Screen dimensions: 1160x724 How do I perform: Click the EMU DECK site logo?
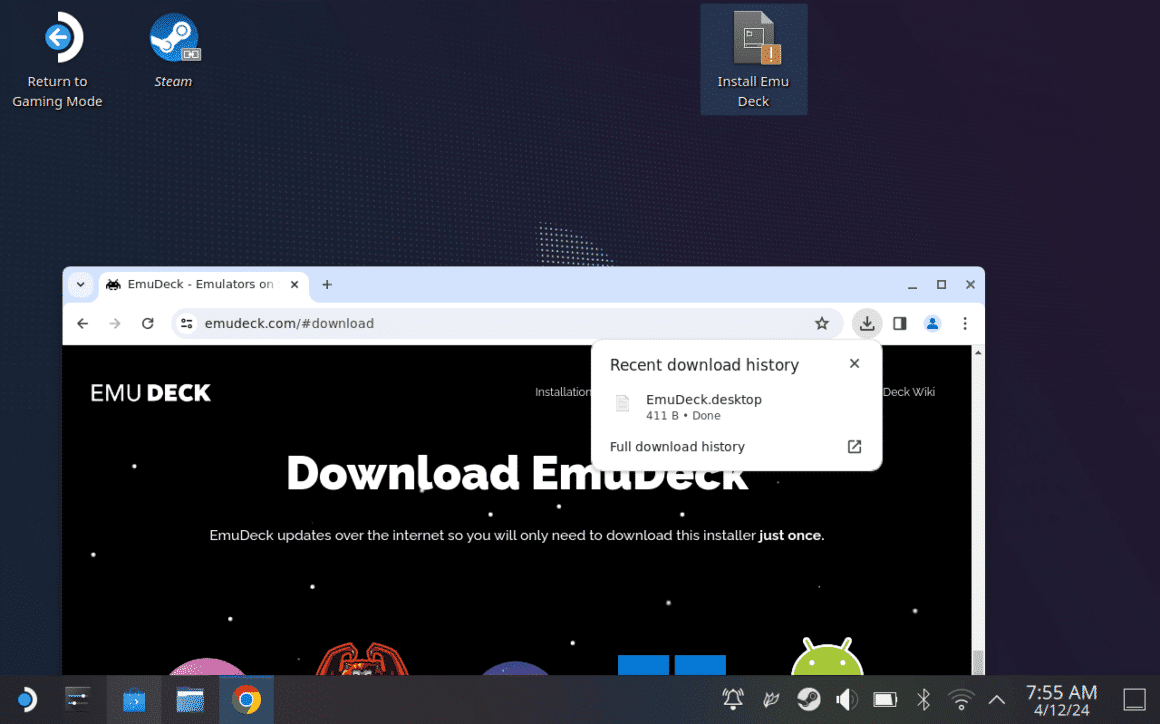(150, 393)
